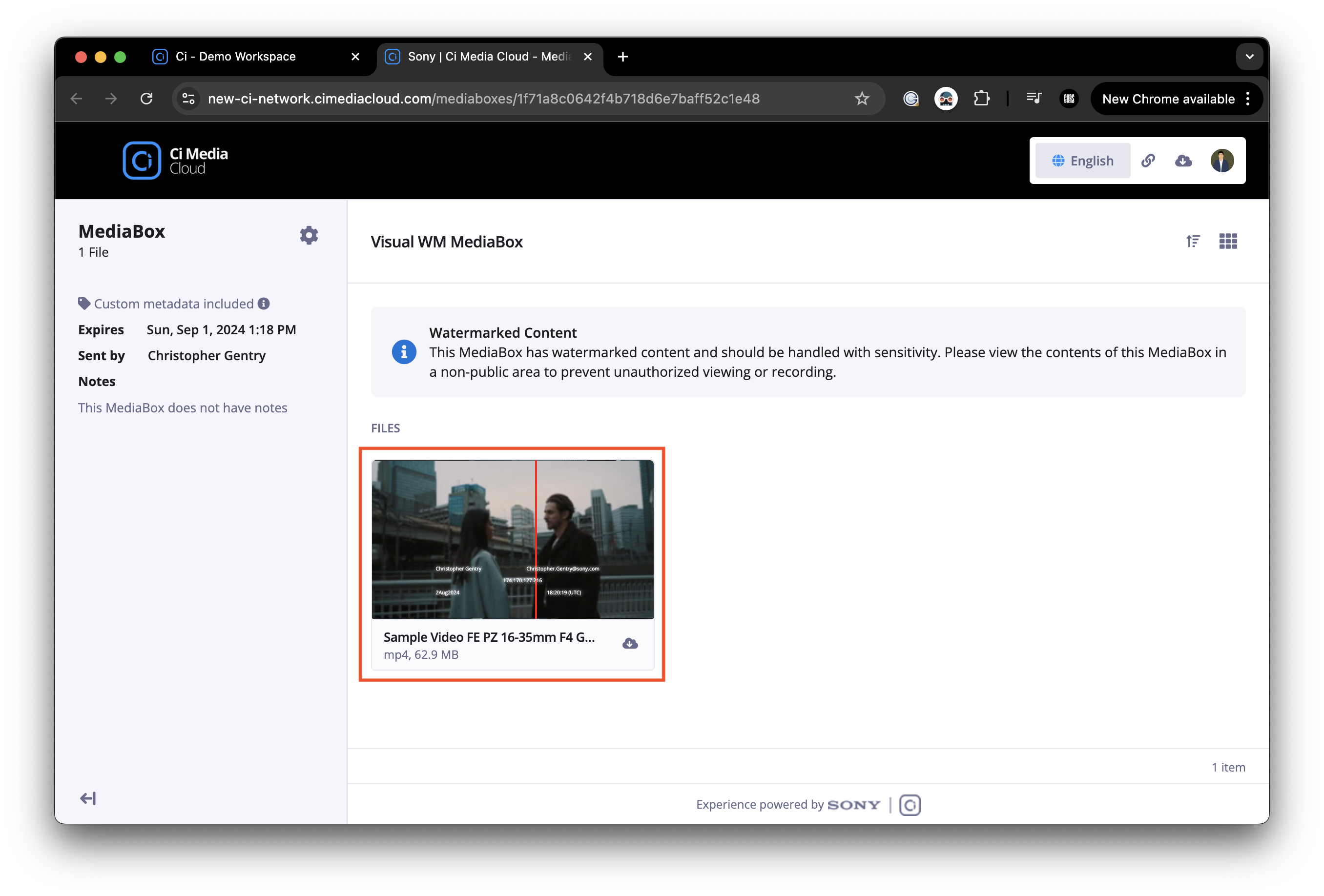Click 'This MediaBox does not have notes' text

[x=182, y=408]
